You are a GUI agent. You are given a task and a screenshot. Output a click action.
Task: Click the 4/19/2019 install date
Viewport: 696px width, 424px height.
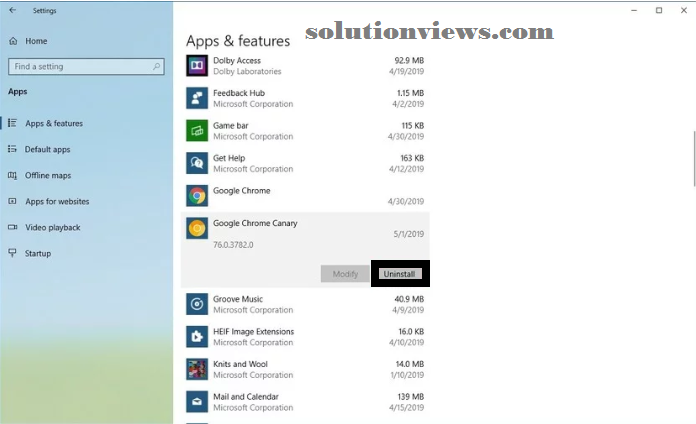click(x=406, y=71)
